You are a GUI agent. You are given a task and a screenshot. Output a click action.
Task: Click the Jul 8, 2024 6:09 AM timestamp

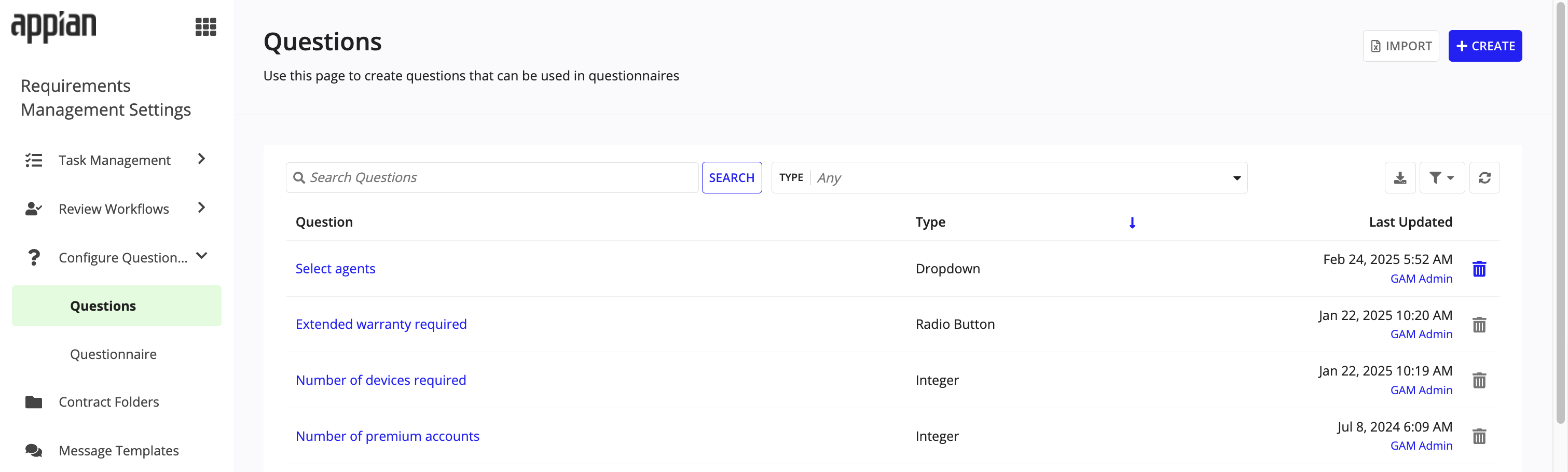(x=1395, y=427)
